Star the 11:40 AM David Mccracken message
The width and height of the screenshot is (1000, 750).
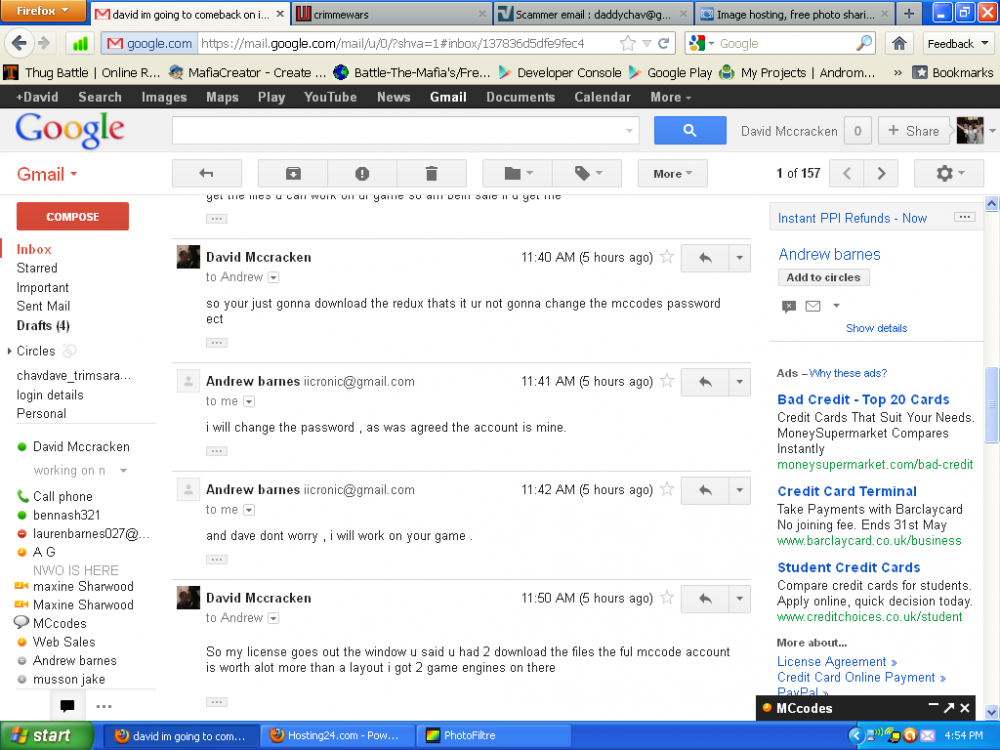[667, 257]
